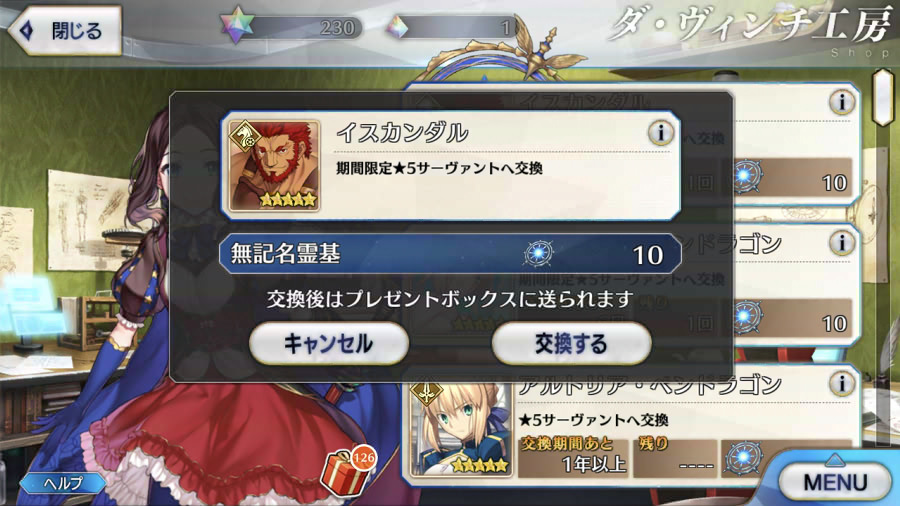Open info icon in Iskandar exchange dialog
This screenshot has width=900, height=506.
(661, 133)
